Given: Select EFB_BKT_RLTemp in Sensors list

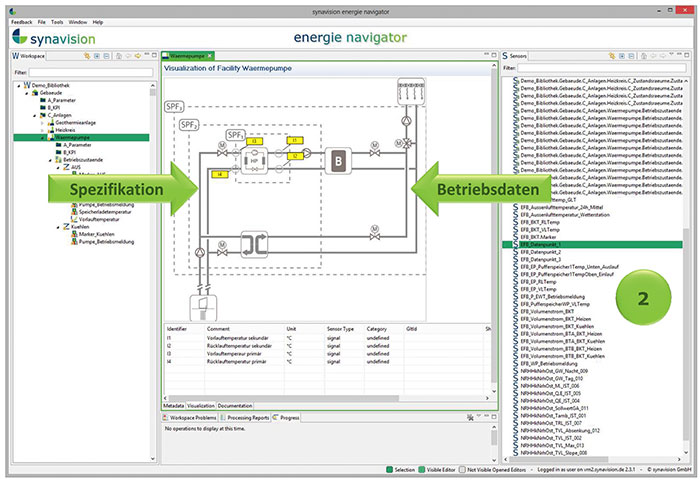Looking at the screenshot, I should (540, 222).
